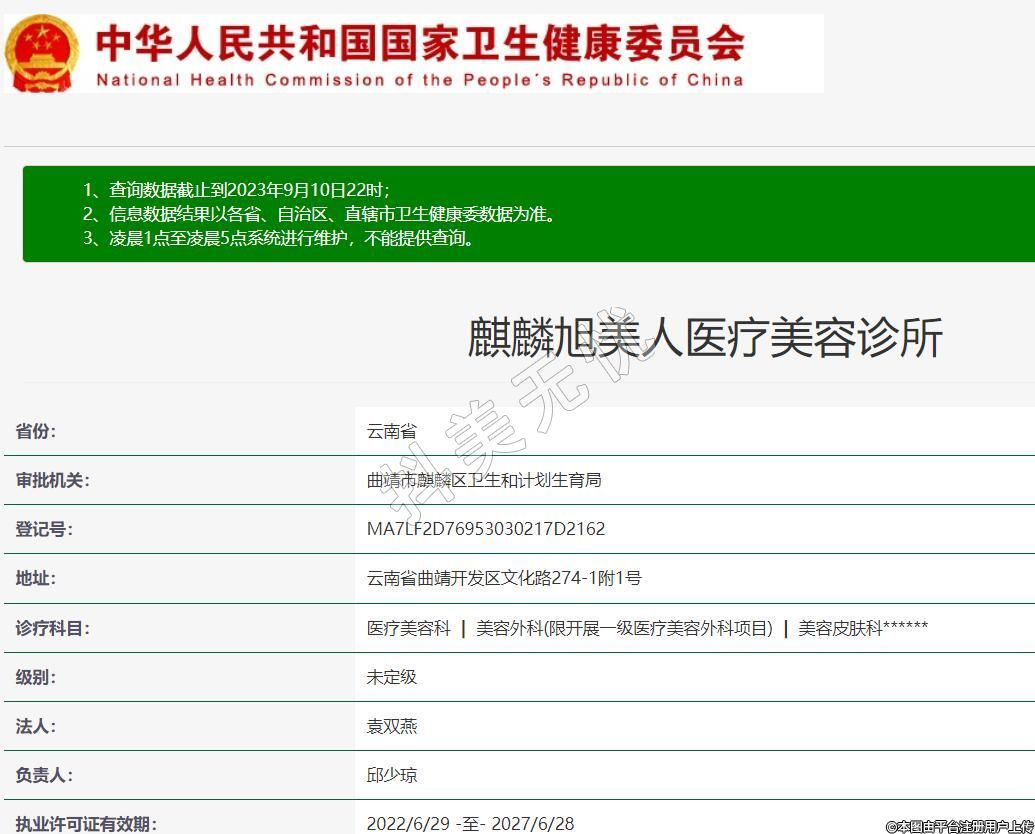Click the 美容外科 department entry

(x=624, y=628)
